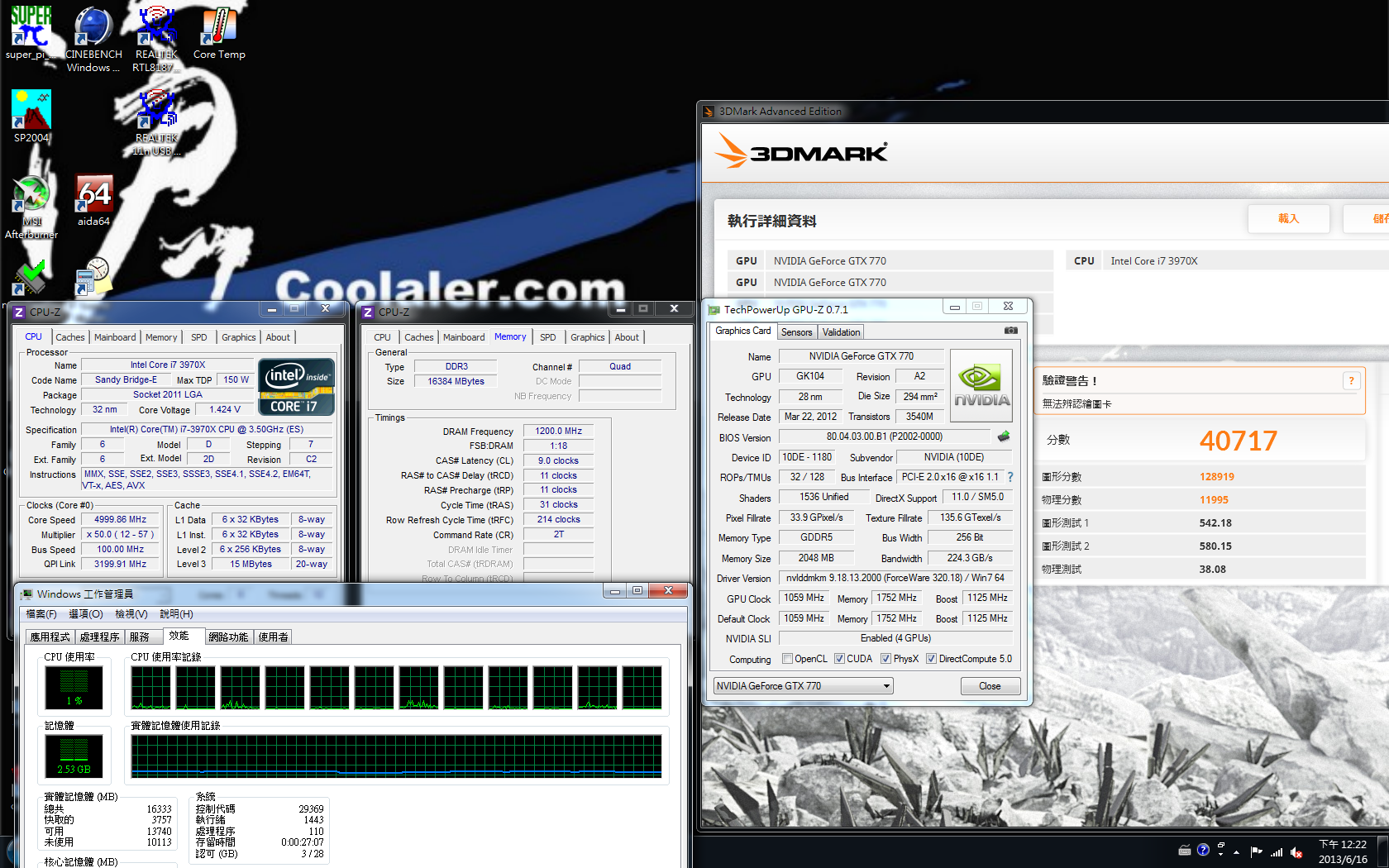Open 選項(O) menu in Task Manager
This screenshot has height=868, width=1389.
coord(86,614)
